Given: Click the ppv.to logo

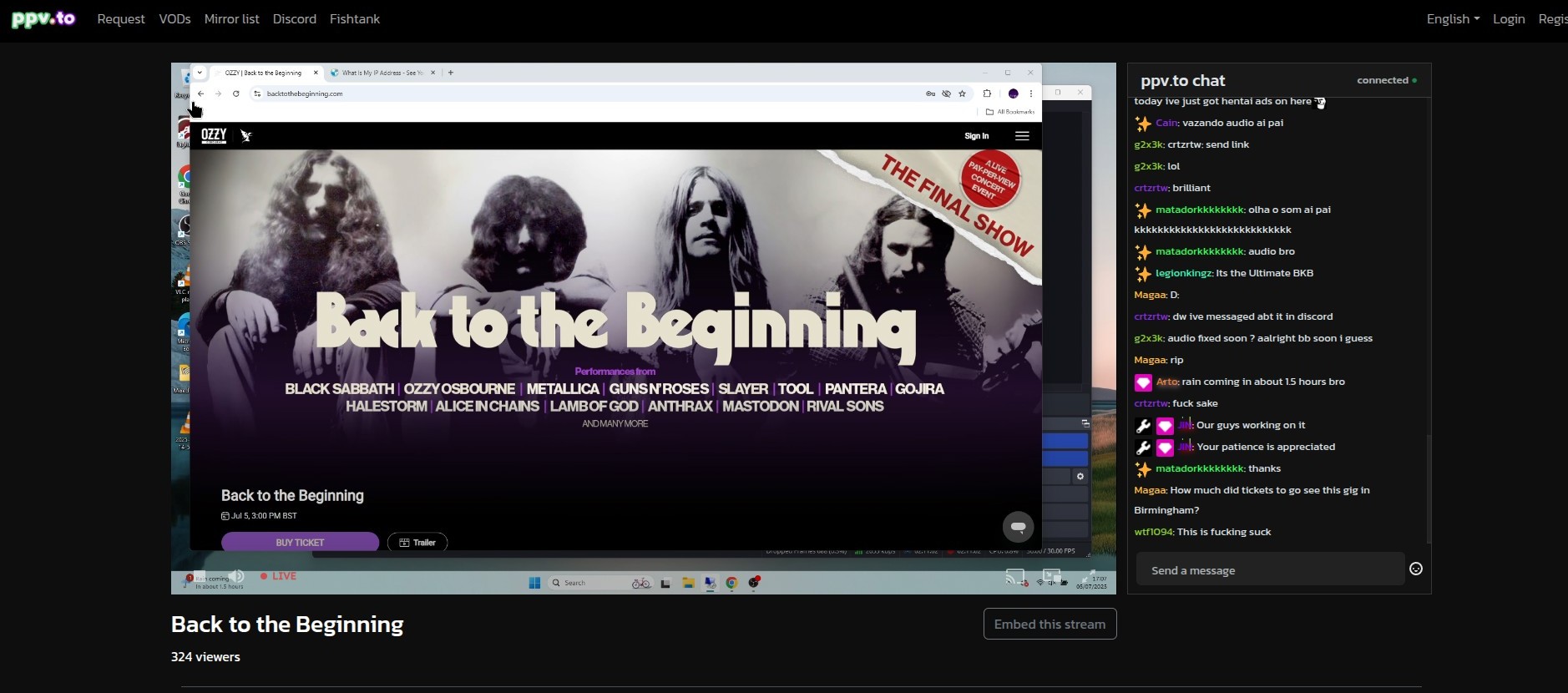Looking at the screenshot, I should click(43, 18).
